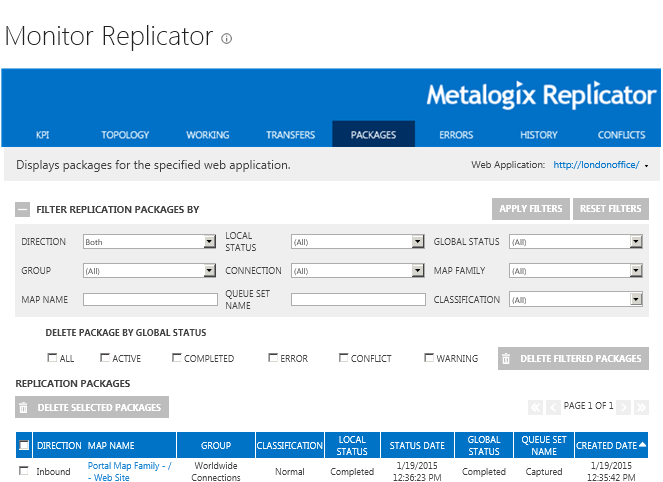
Task: Enable the COMPLETED status checkbox
Action: pos(177,358)
